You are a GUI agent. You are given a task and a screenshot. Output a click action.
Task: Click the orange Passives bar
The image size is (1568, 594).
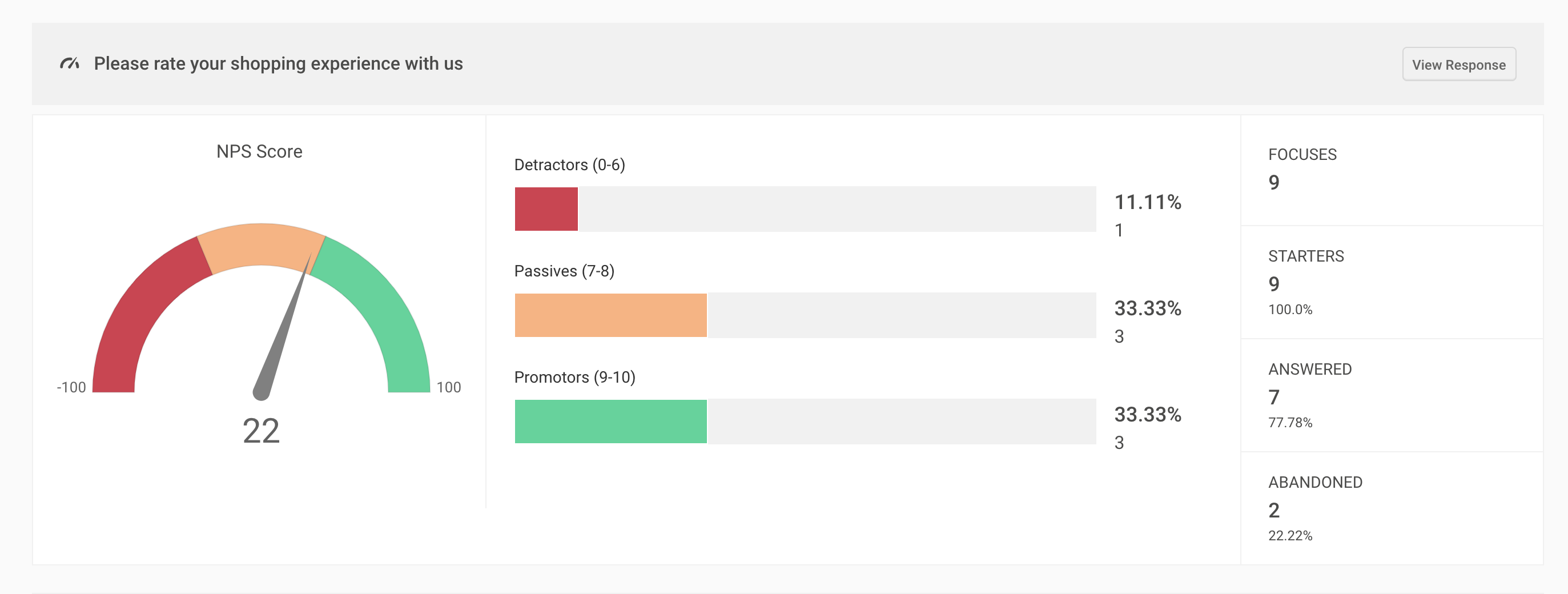610,315
